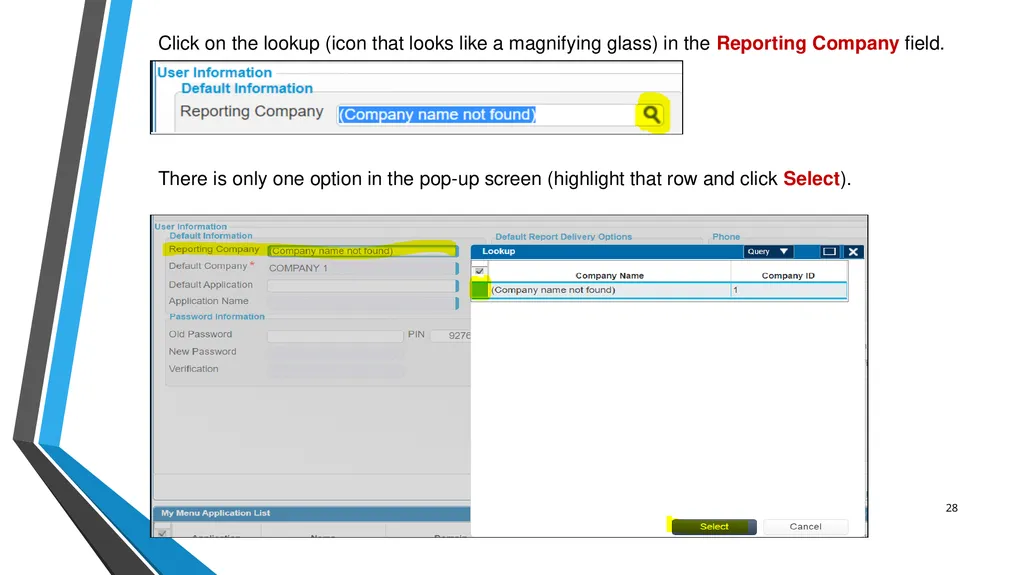The image size is (1024, 575).
Task: Click the Application Name field
Action: pos(362,303)
